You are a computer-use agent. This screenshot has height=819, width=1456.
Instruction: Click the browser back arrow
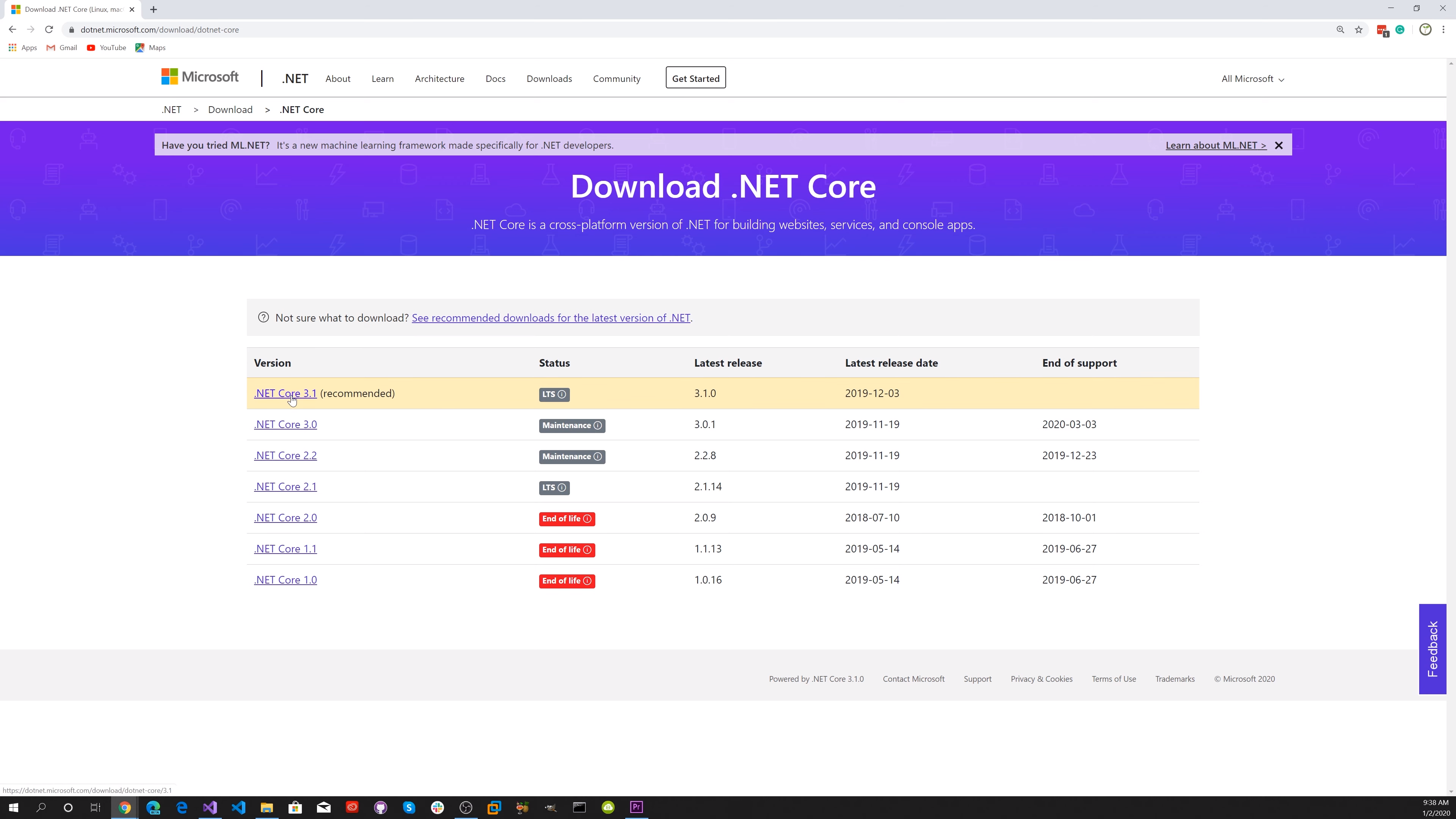coord(13,30)
